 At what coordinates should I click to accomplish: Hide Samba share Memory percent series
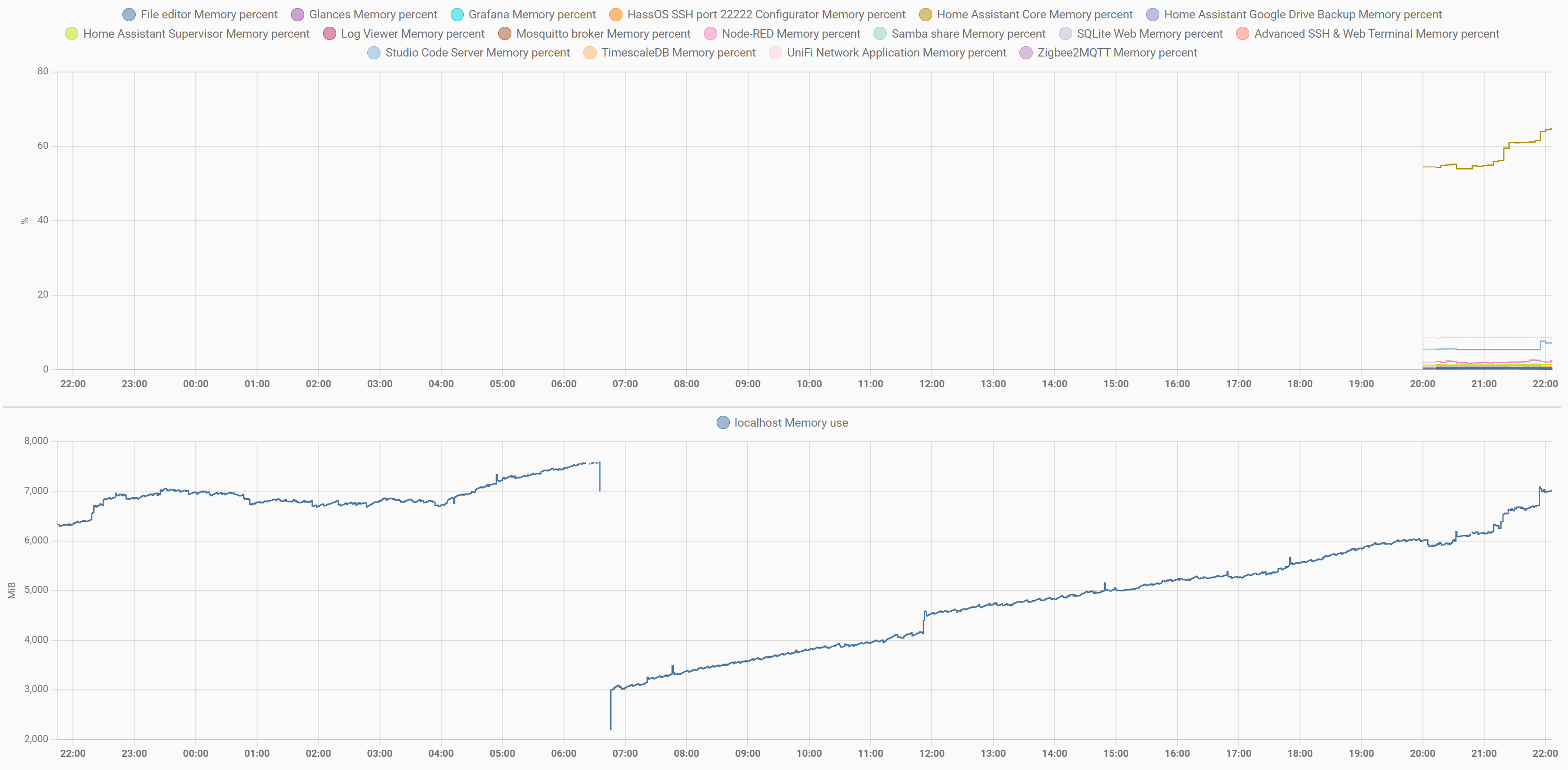959,33
